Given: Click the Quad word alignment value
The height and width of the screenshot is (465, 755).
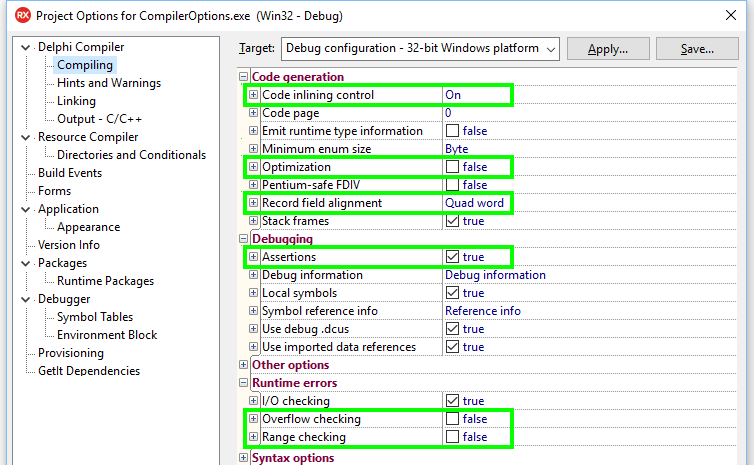Looking at the screenshot, I should point(474,203).
